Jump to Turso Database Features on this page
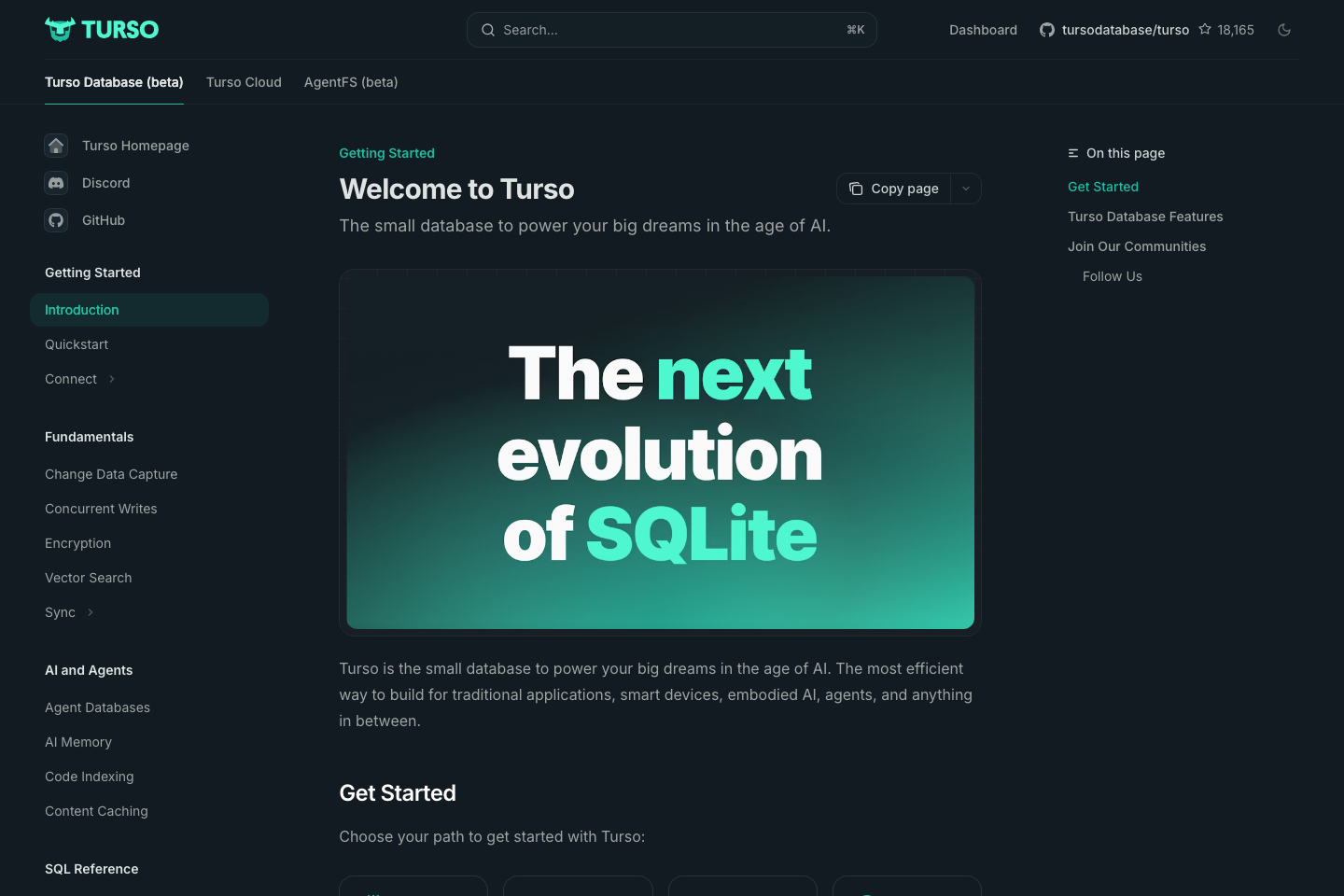Screen dimensions: 1344x896 1145,217
